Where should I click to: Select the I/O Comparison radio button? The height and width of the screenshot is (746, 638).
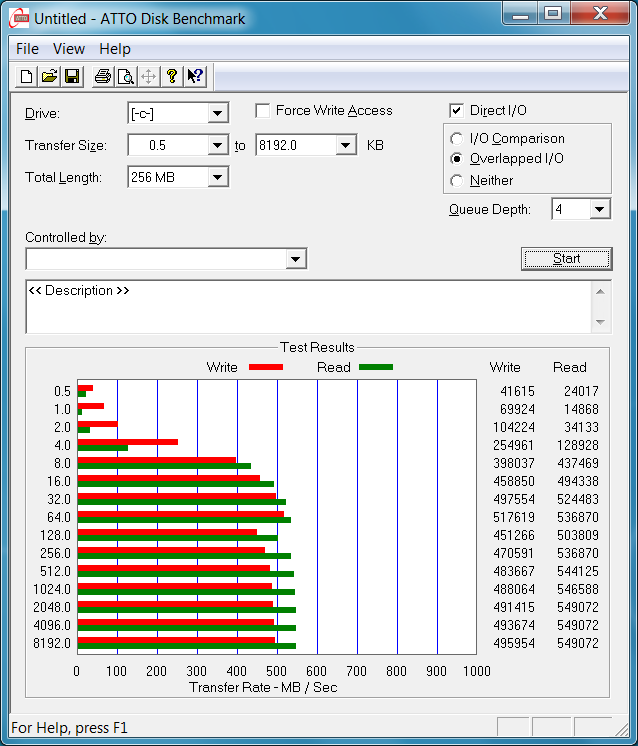pyautogui.click(x=457, y=139)
